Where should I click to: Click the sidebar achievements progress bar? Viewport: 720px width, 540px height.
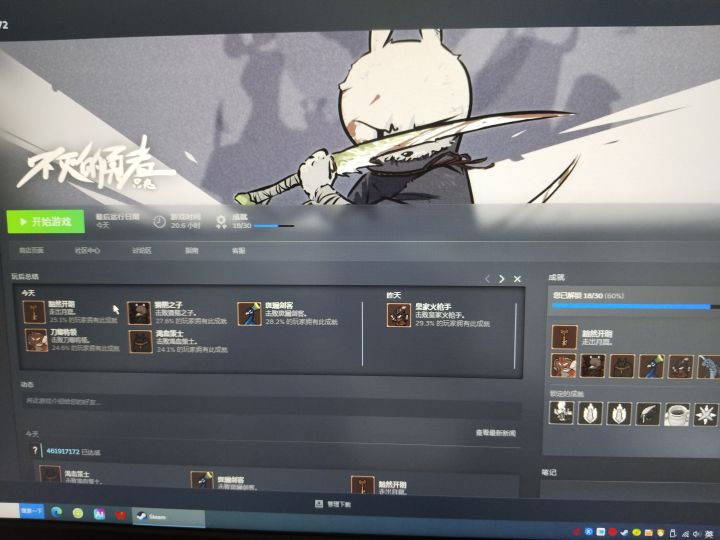636,306
